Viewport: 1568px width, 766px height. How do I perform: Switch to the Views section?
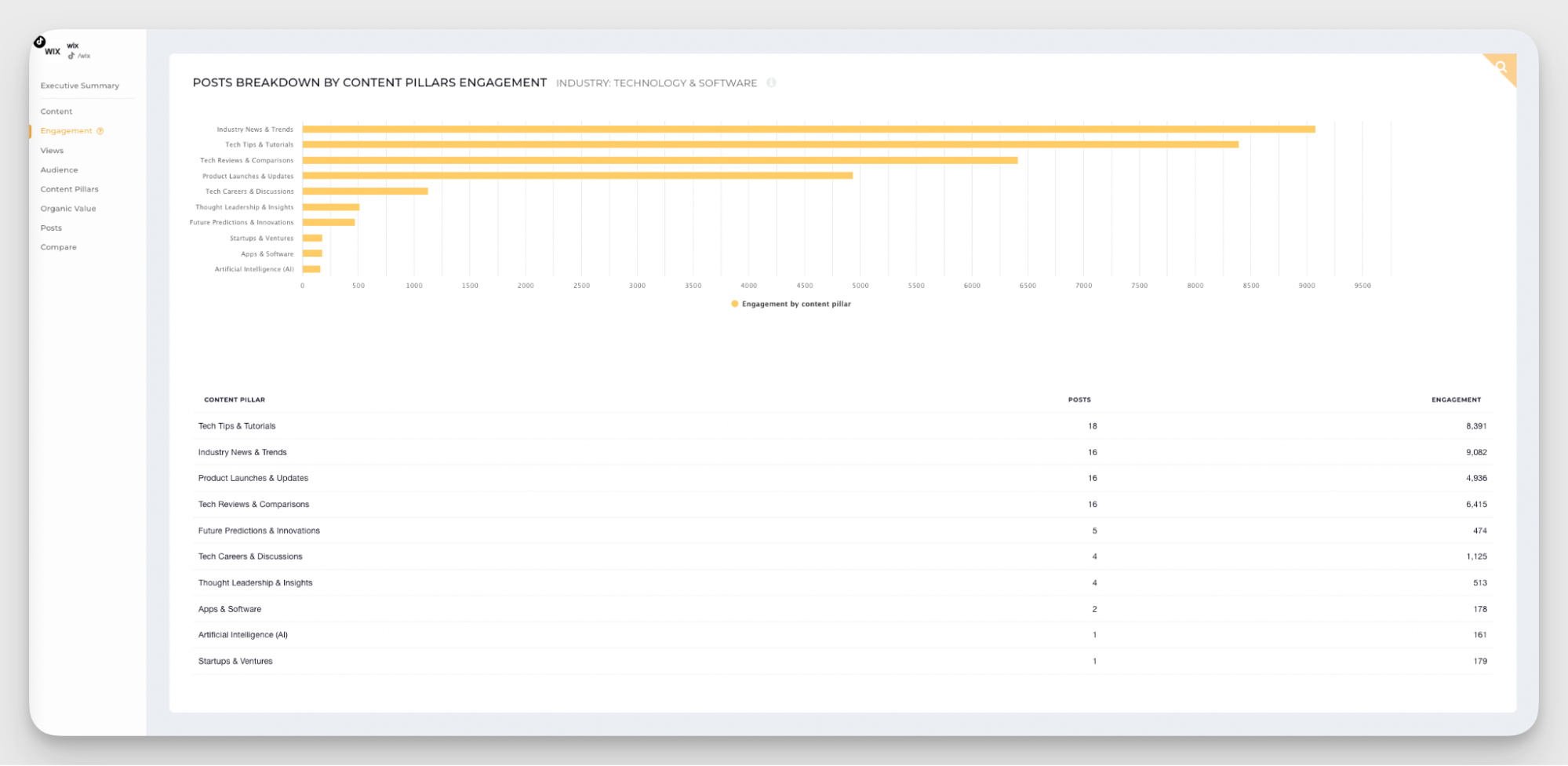[x=52, y=150]
